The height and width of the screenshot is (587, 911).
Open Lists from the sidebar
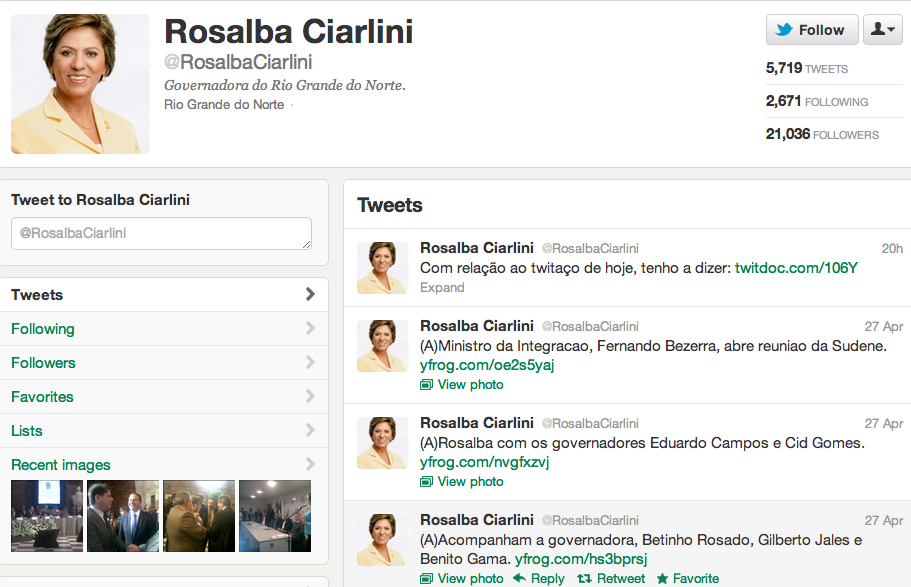[x=27, y=431]
